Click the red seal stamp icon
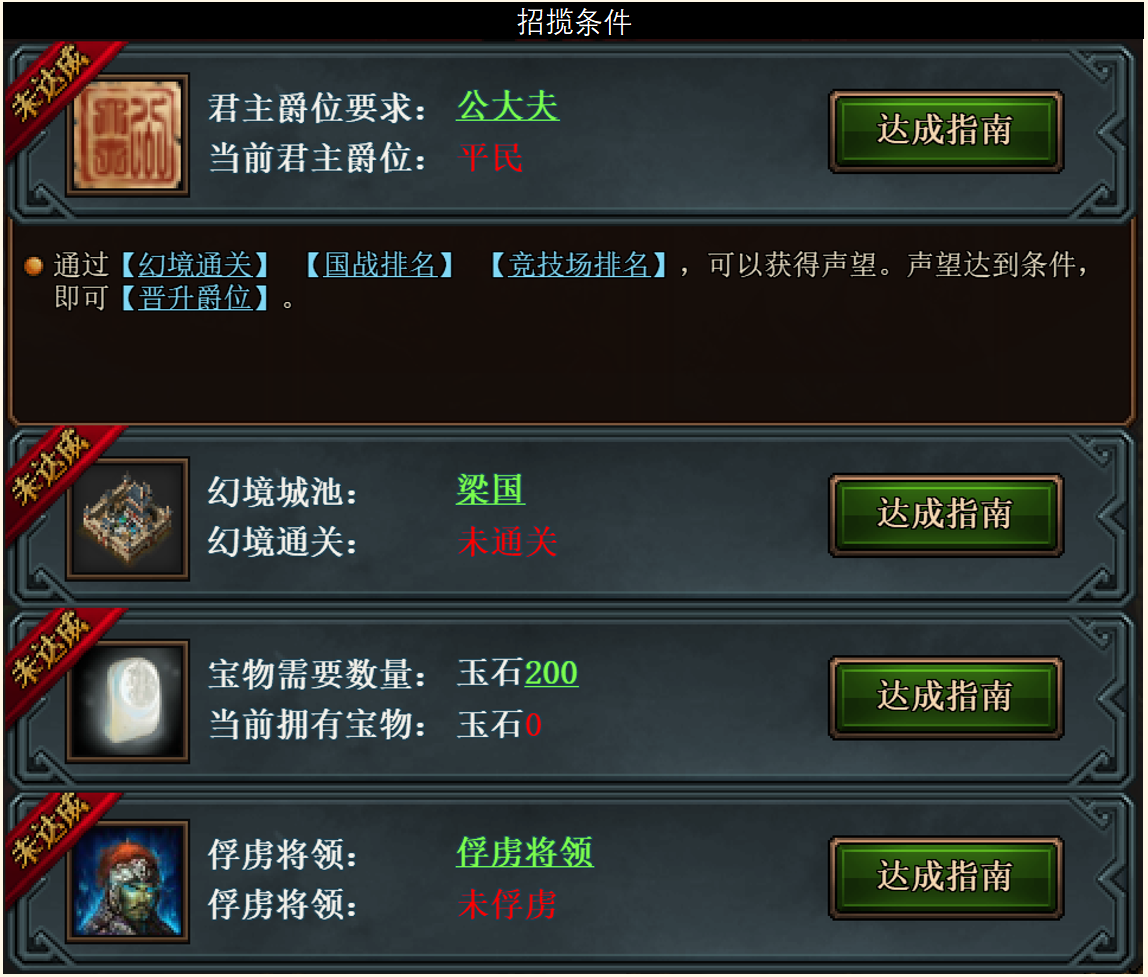 tap(127, 135)
